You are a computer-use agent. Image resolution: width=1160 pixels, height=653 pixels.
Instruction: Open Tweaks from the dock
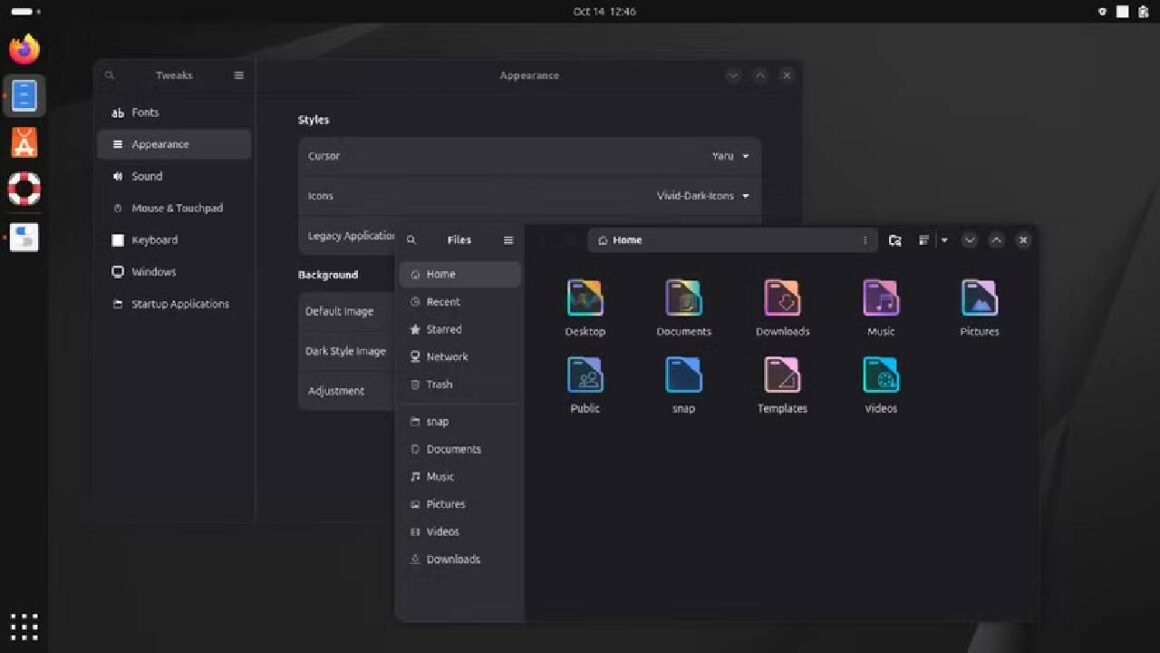pos(24,237)
